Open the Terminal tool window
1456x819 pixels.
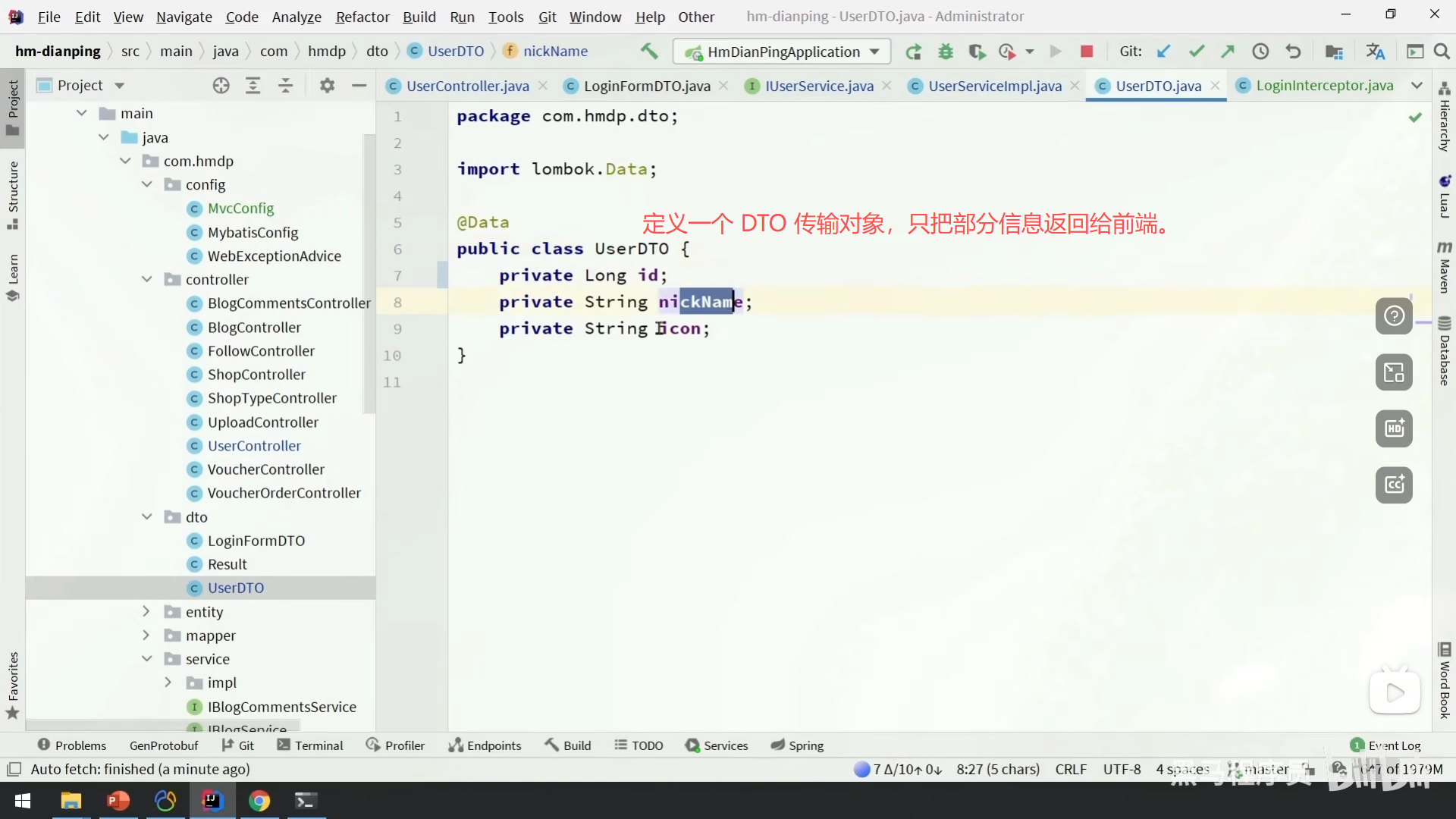(310, 745)
